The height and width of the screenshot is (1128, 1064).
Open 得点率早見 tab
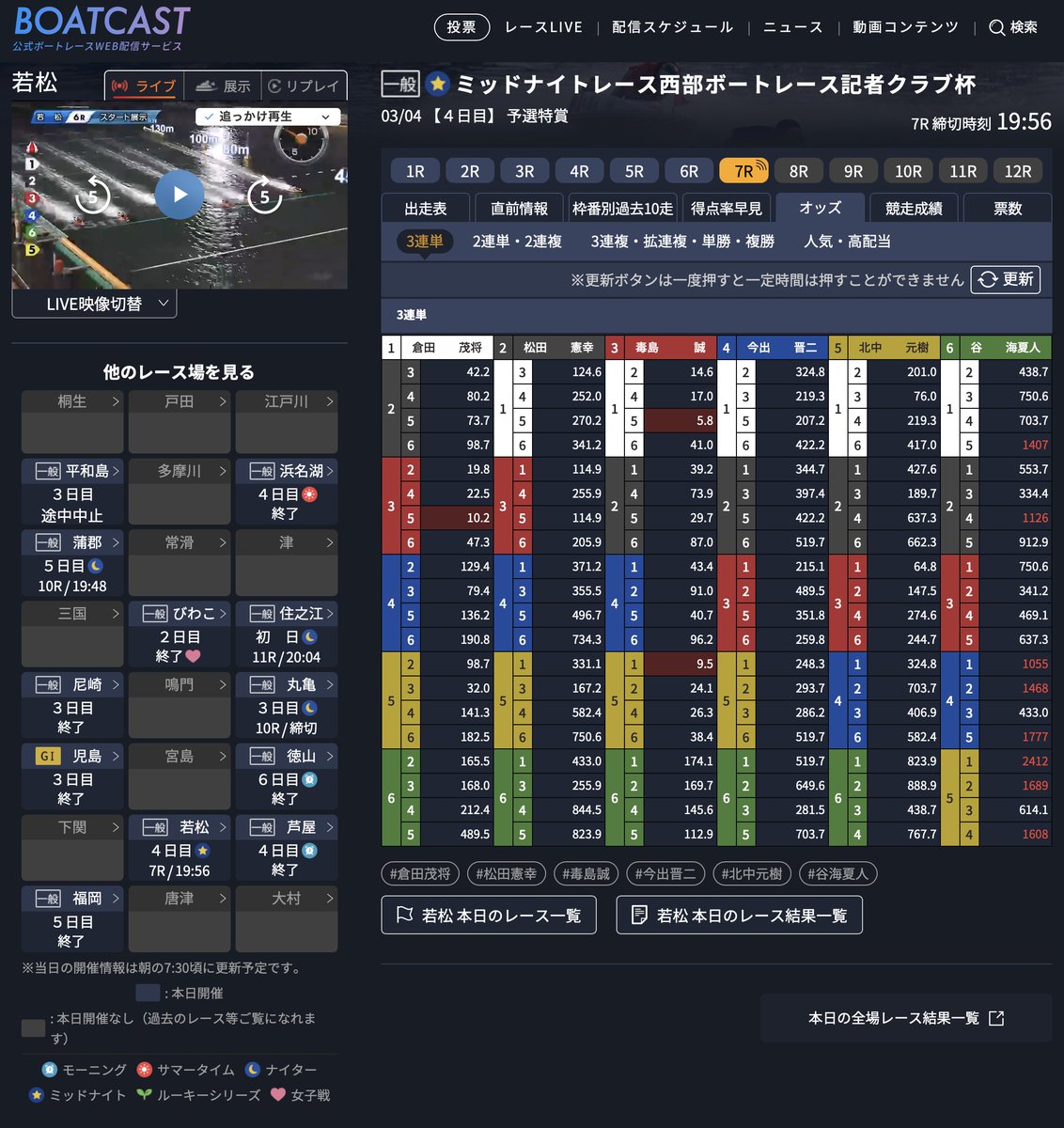pos(727,209)
